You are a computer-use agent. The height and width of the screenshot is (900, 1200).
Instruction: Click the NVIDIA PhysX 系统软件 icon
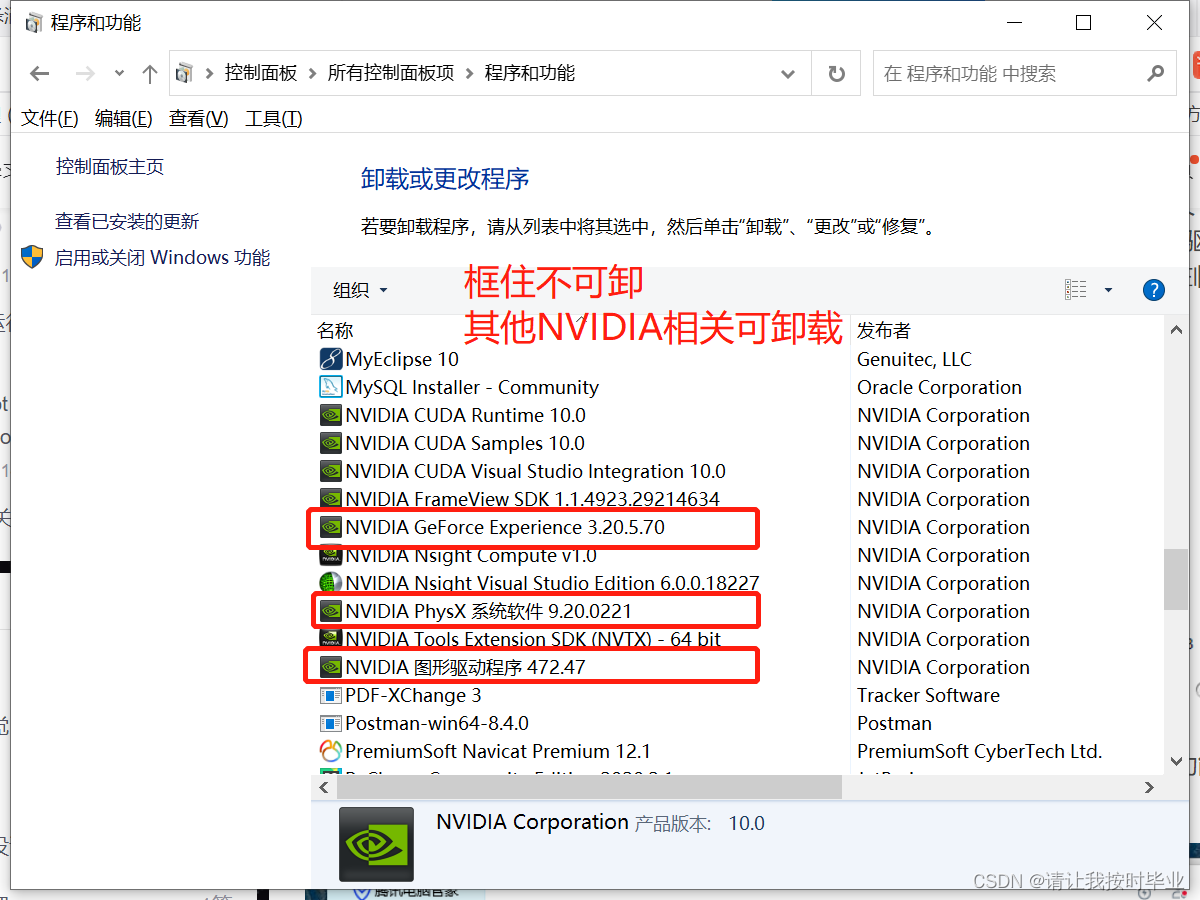331,611
